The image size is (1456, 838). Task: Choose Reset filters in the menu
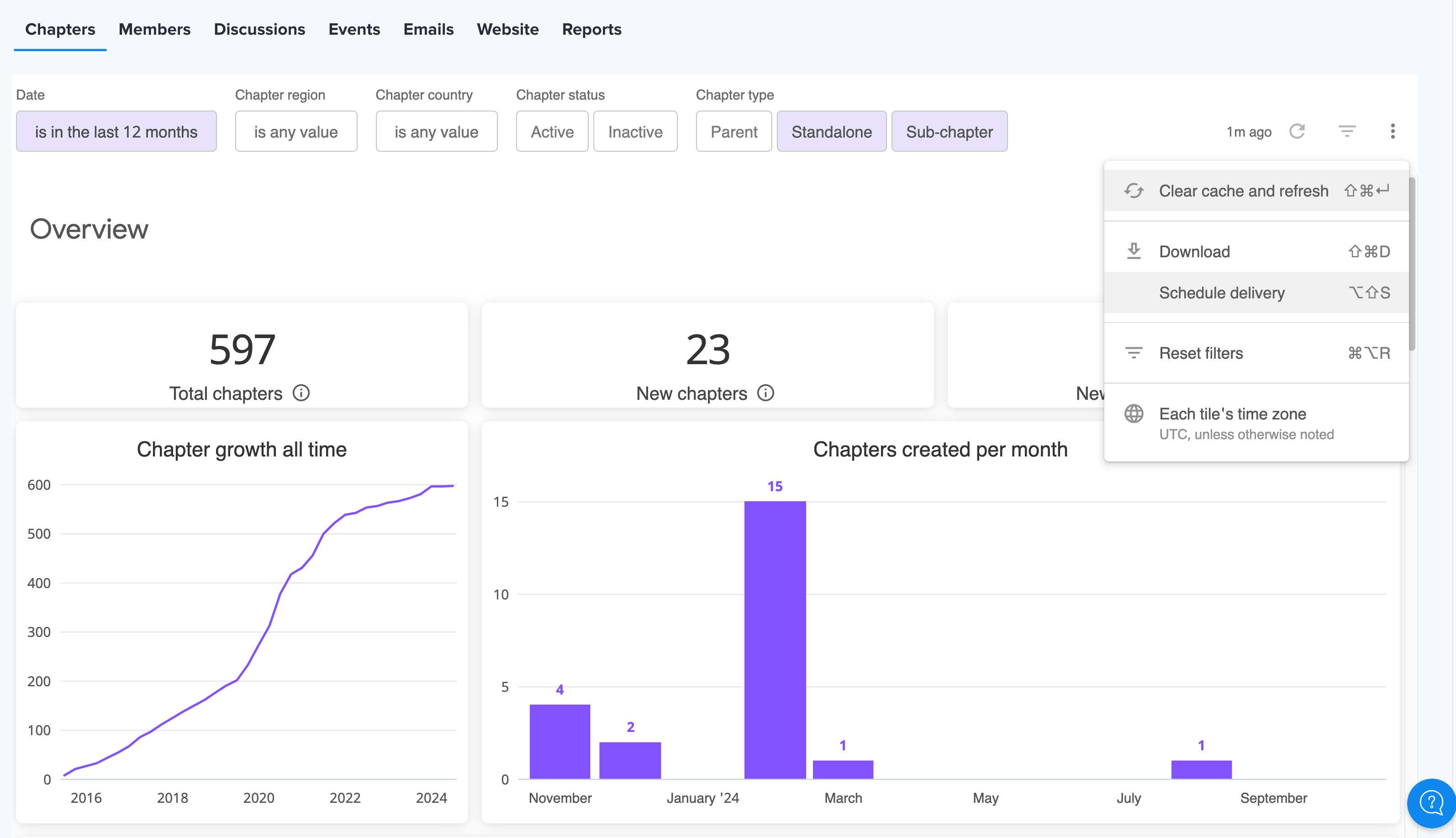click(1201, 353)
